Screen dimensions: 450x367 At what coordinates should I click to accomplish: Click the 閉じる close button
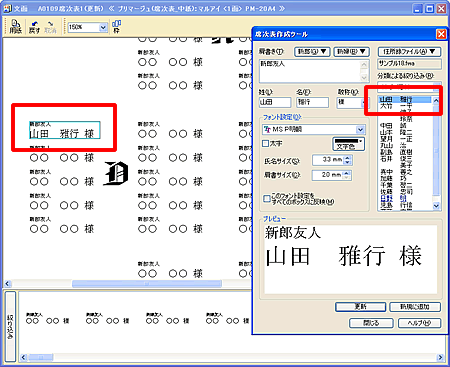pyautogui.click(x=371, y=323)
